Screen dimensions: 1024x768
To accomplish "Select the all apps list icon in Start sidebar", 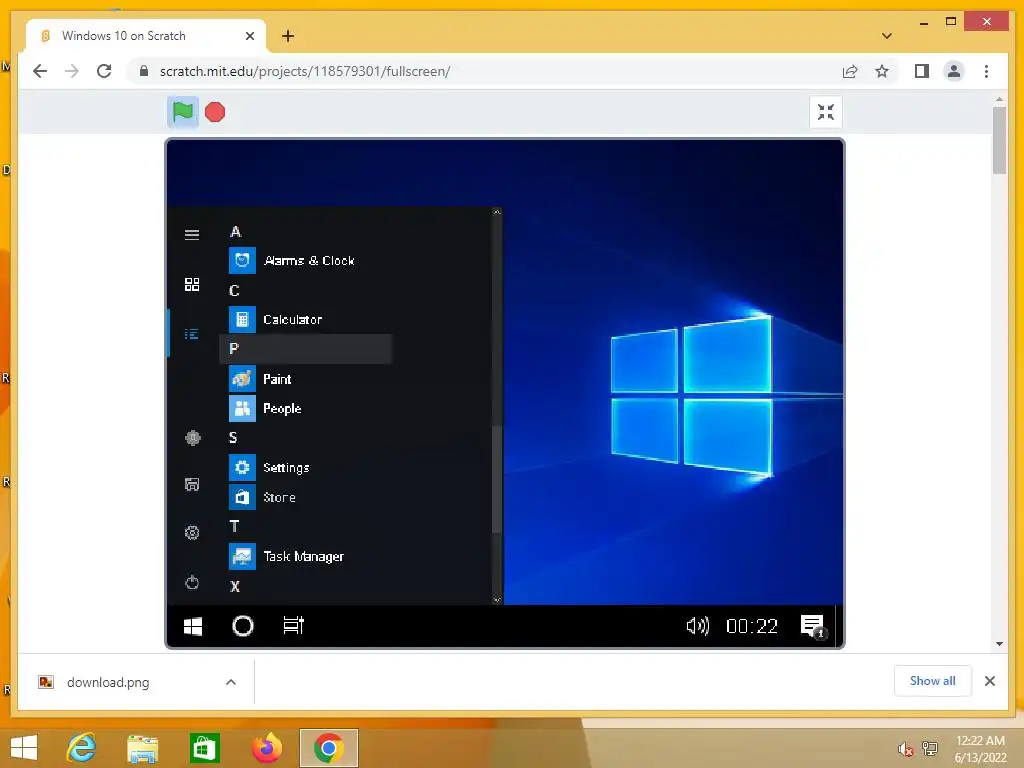I will (192, 334).
